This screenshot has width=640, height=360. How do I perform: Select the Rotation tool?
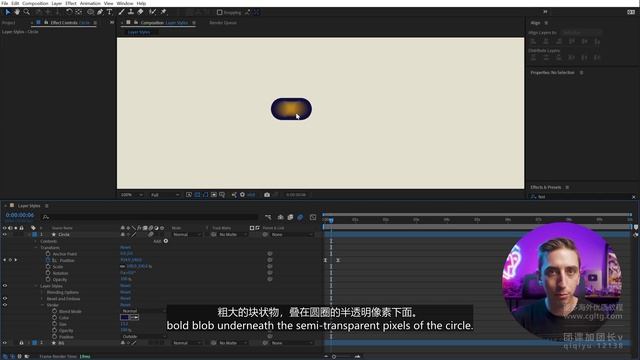point(69,12)
